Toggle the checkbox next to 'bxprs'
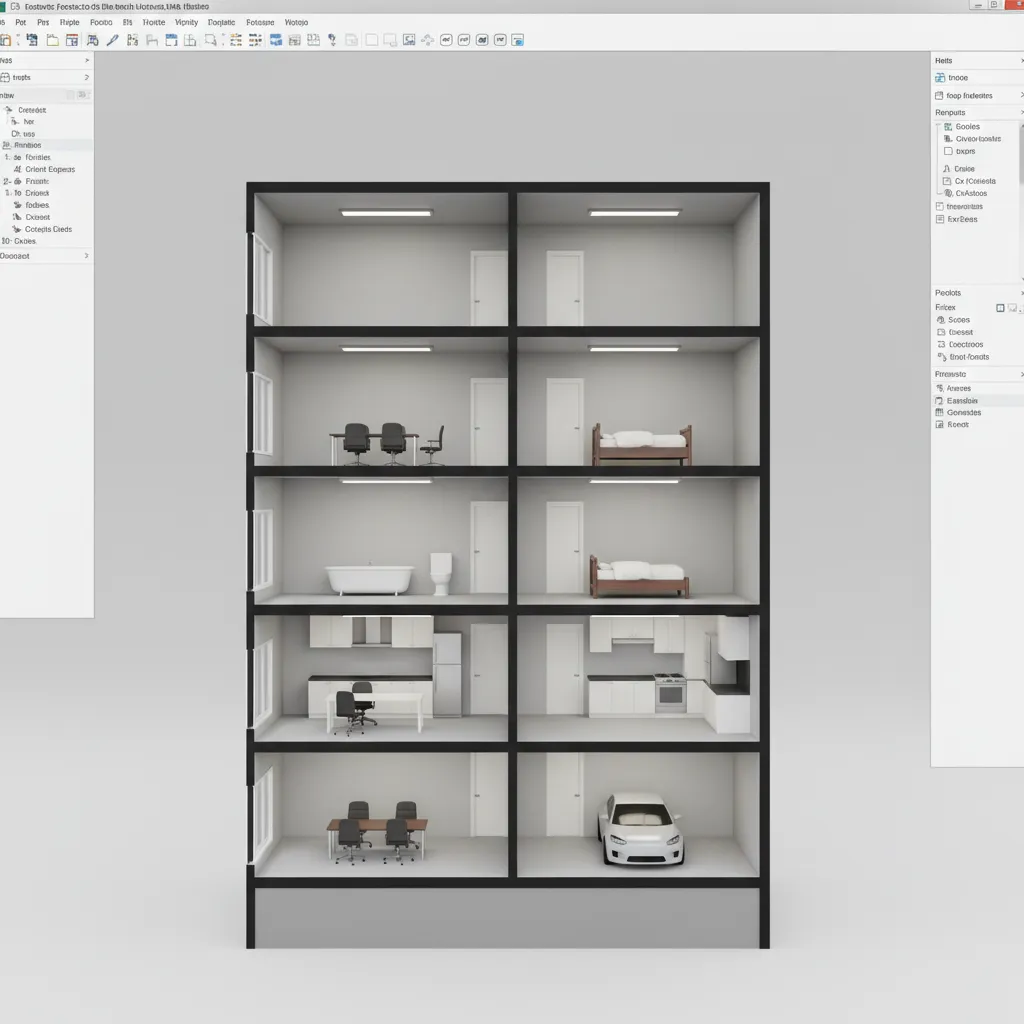 948,151
